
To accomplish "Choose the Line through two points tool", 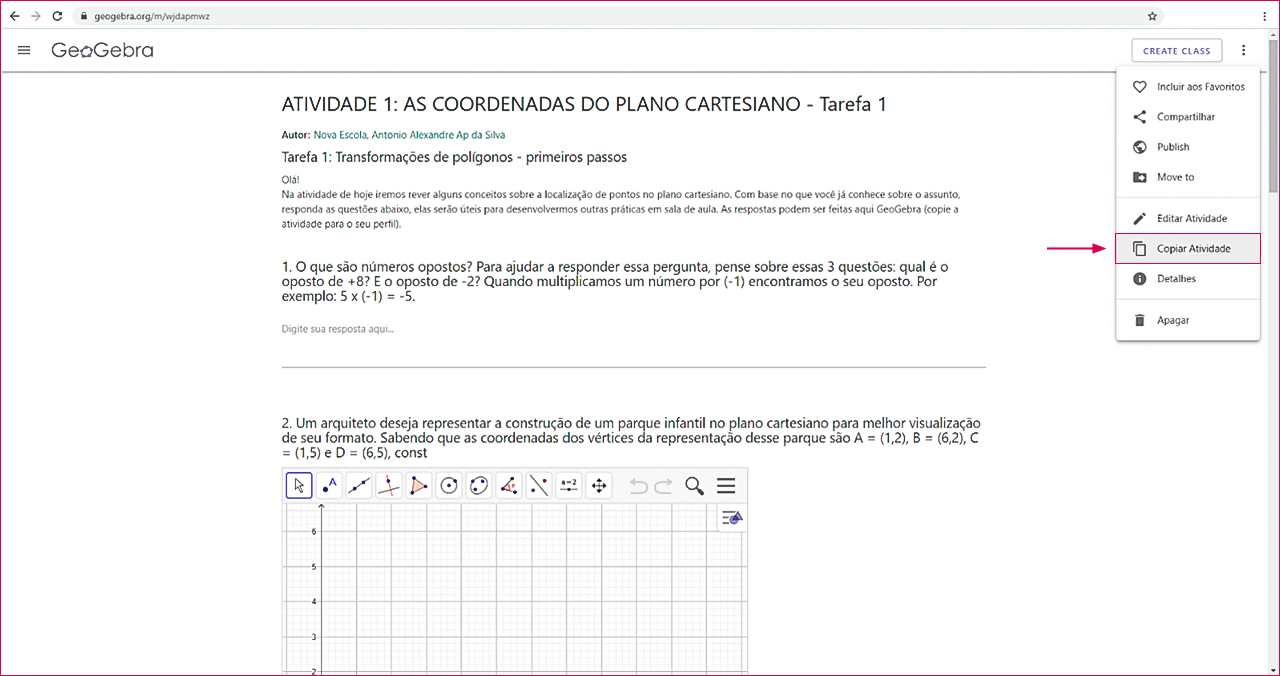I will 359,486.
